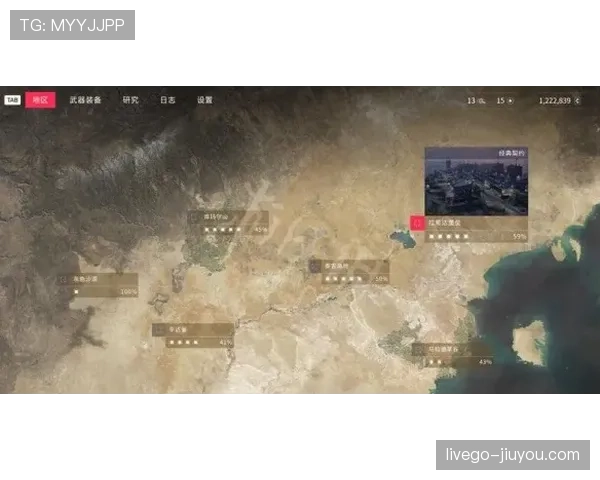Click the 1,222,839 currency counter

click(x=559, y=101)
